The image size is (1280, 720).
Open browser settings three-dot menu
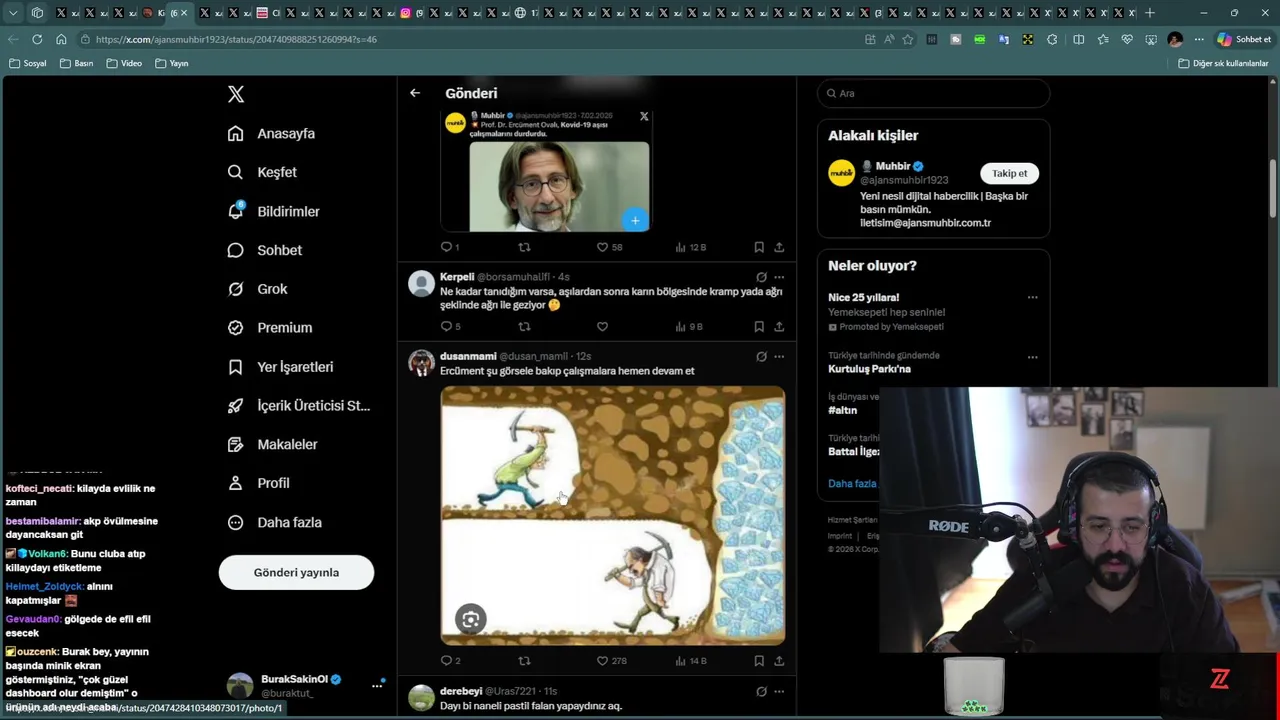pos(1199,39)
